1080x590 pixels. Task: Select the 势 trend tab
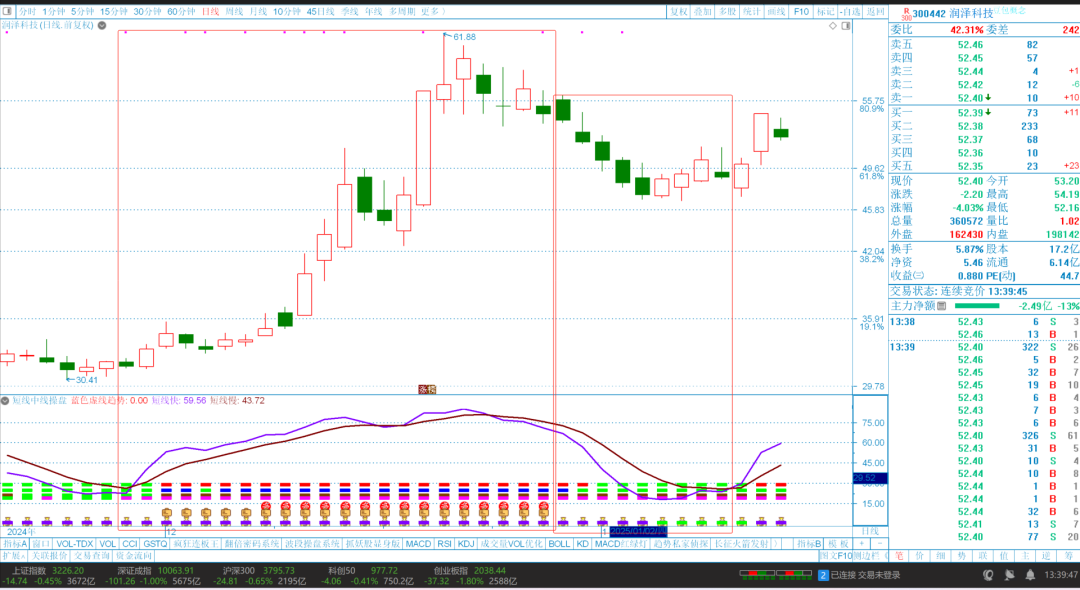962,556
